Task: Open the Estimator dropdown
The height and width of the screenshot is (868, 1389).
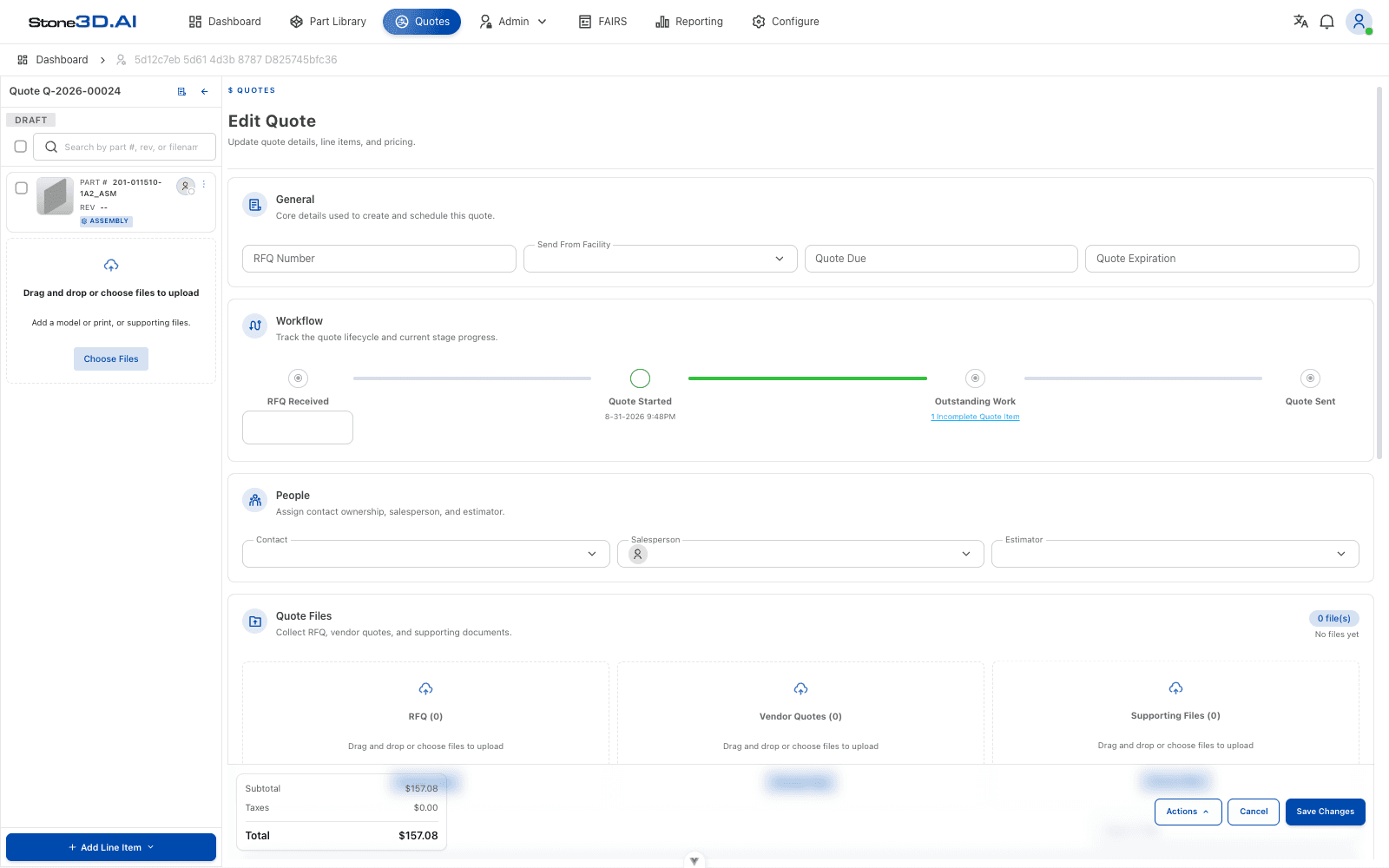Action: tap(1175, 554)
